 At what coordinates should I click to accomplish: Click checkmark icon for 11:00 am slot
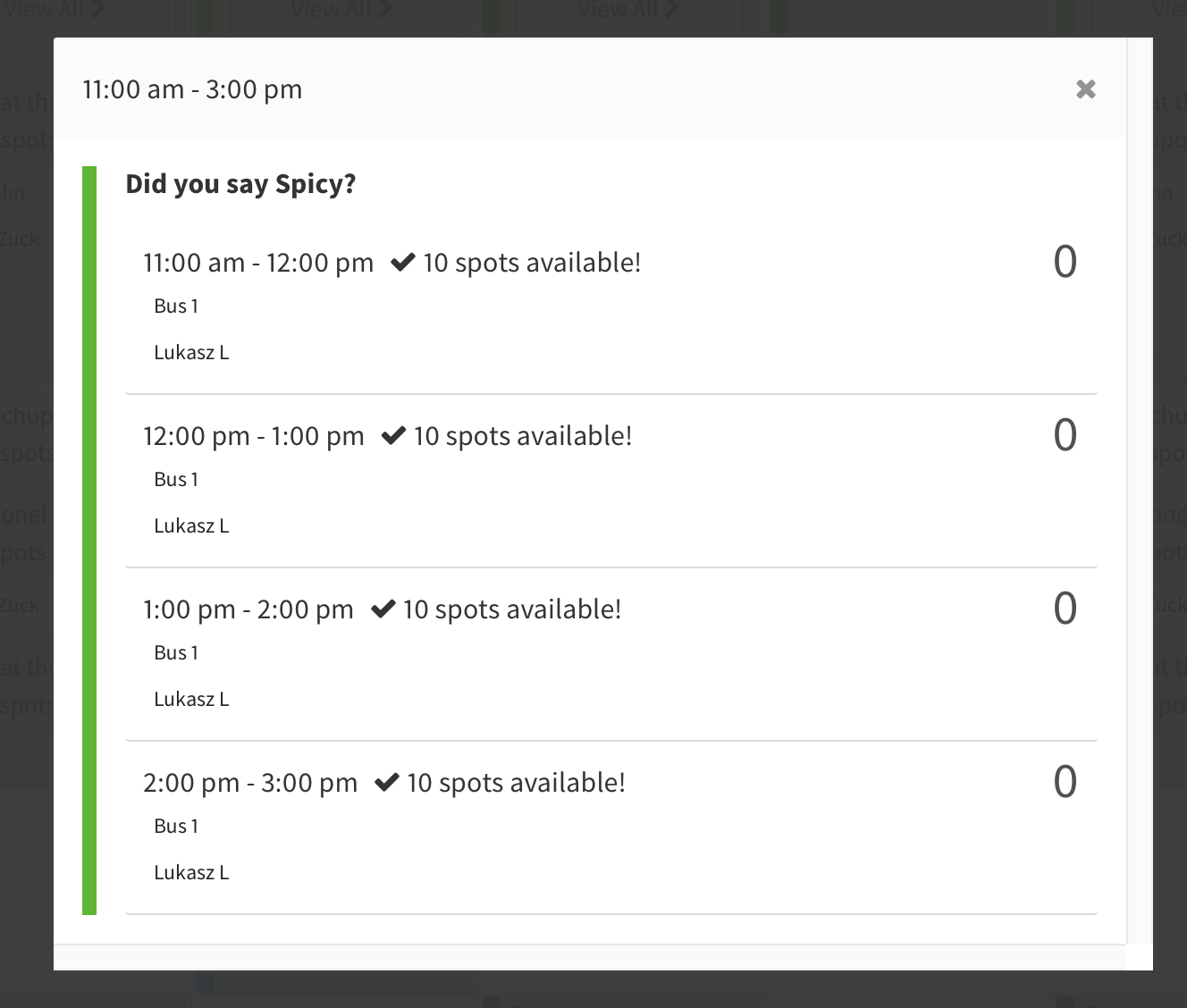(x=403, y=262)
